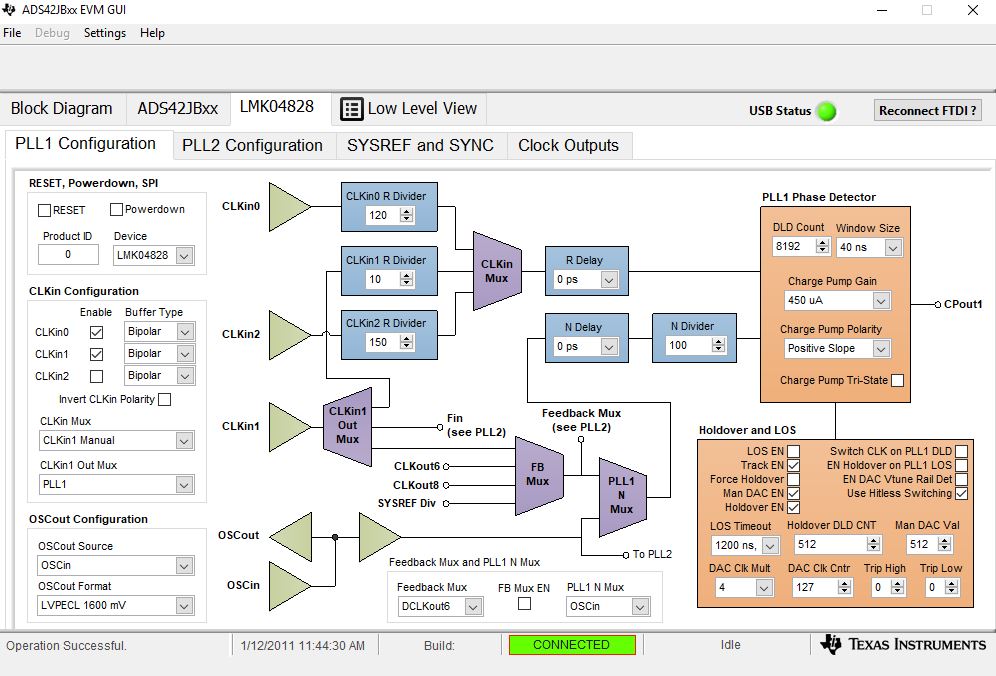Click the CLKin0 input buffer triangle
Viewport: 996px width, 676px height.
pos(289,206)
